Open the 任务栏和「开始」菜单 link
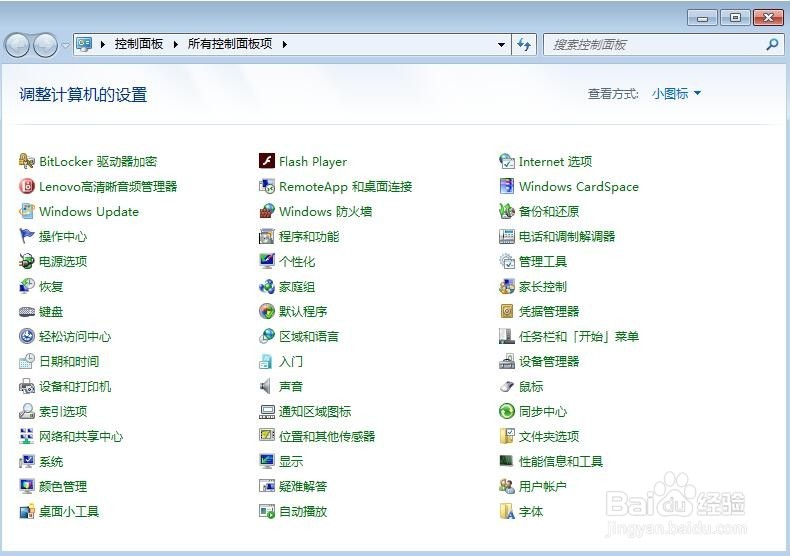 tap(579, 336)
